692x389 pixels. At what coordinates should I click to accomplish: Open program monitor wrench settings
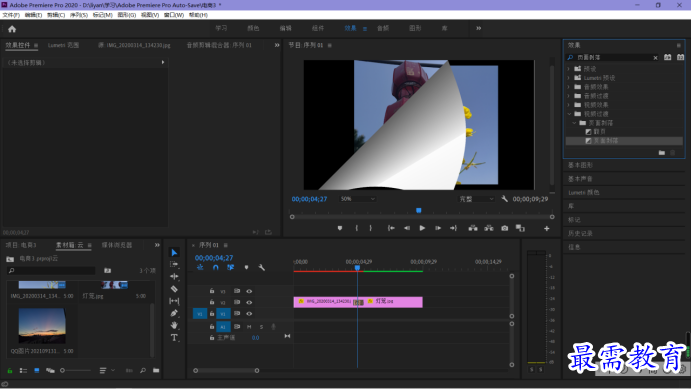tap(504, 199)
